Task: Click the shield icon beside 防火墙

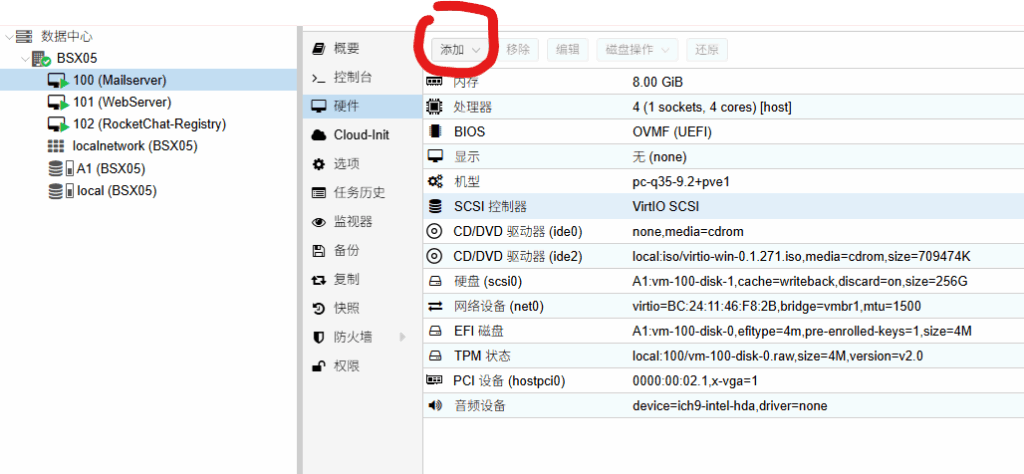Action: [319, 337]
